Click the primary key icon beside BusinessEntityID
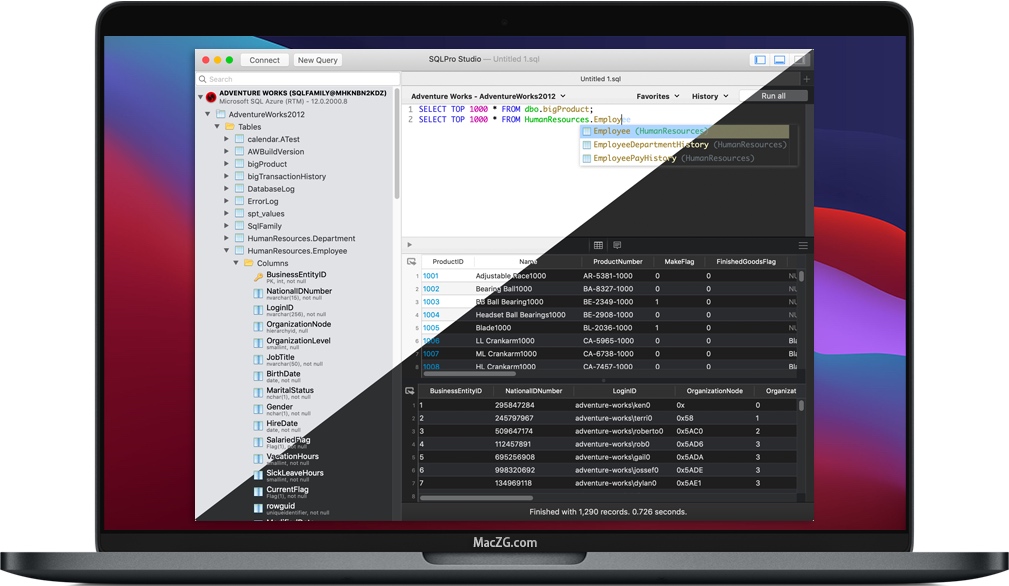This screenshot has height=586, width=1009. [258, 277]
